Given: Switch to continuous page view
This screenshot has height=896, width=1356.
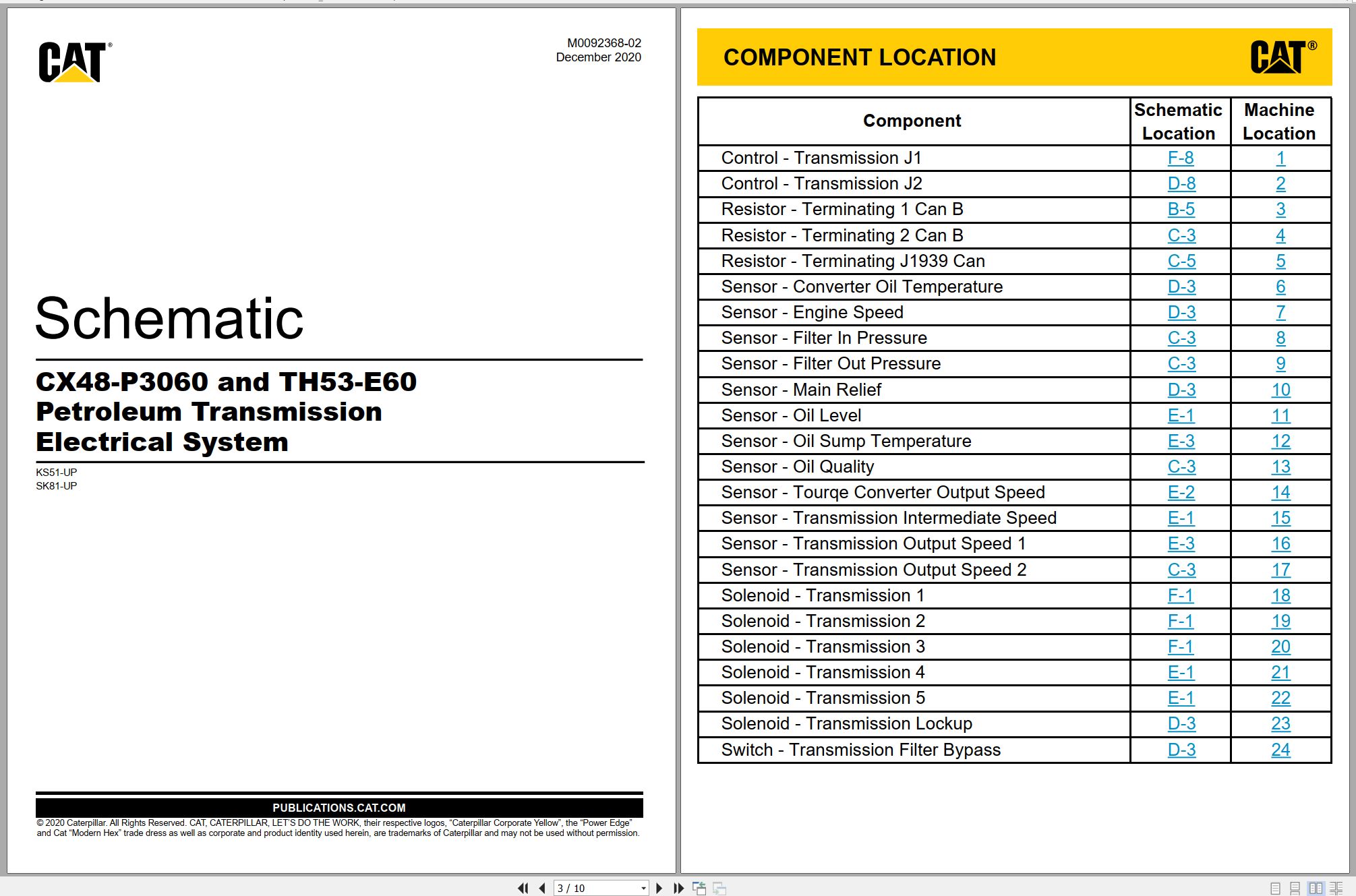Looking at the screenshot, I should pyautogui.click(x=1295, y=888).
